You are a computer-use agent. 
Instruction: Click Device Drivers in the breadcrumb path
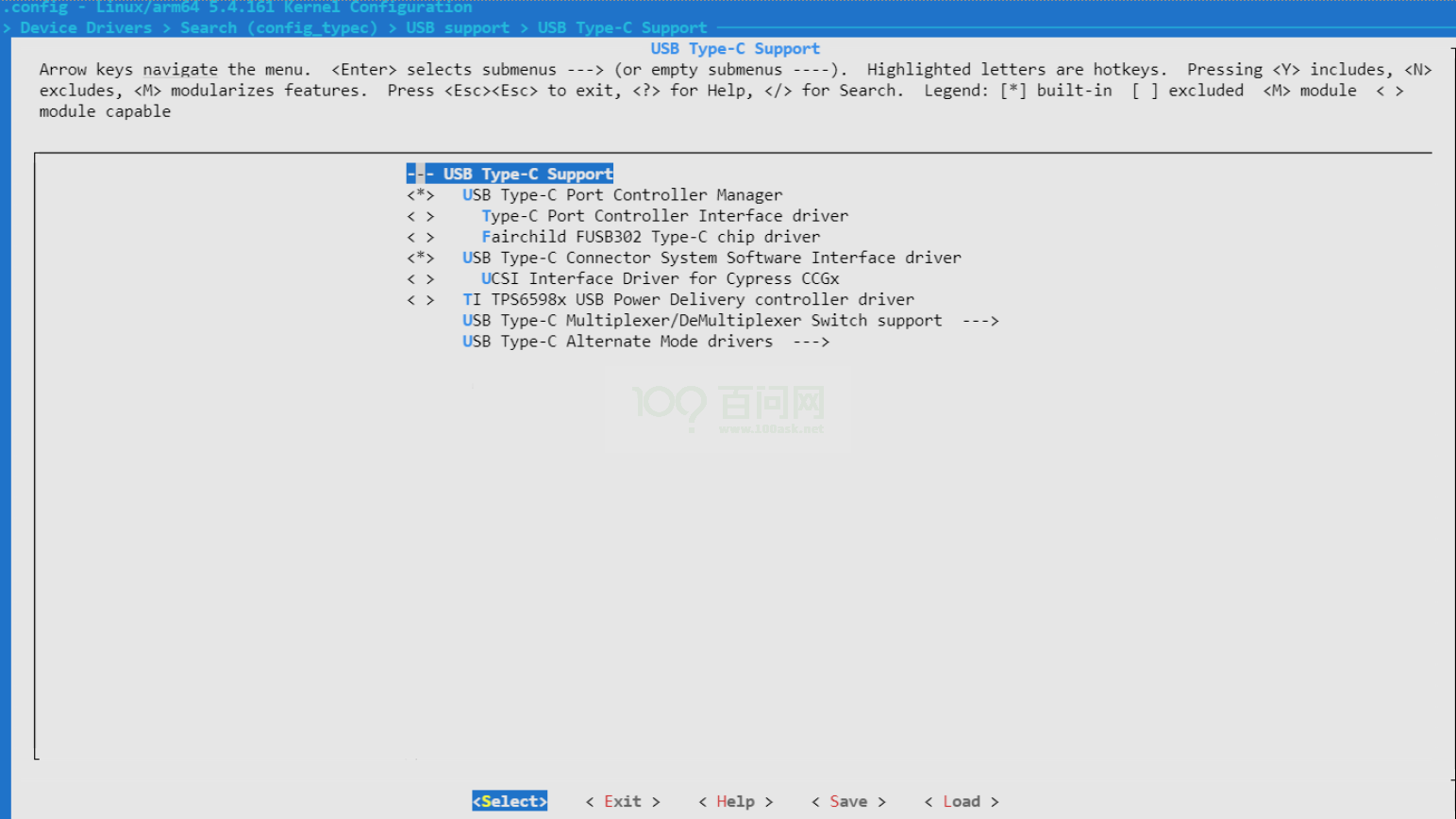(85, 27)
